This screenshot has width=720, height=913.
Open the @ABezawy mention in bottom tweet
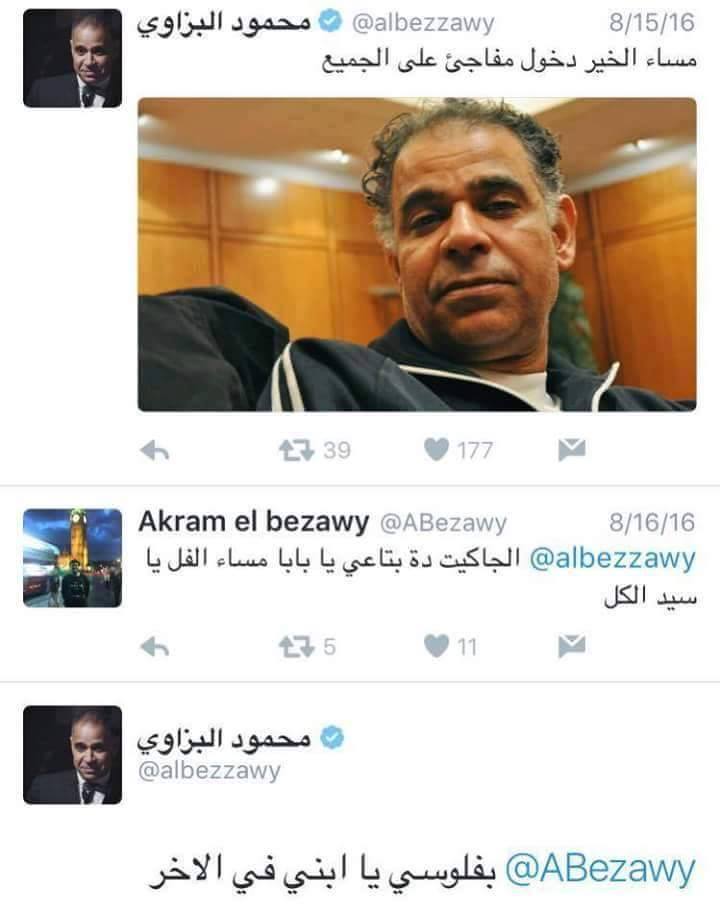point(600,870)
